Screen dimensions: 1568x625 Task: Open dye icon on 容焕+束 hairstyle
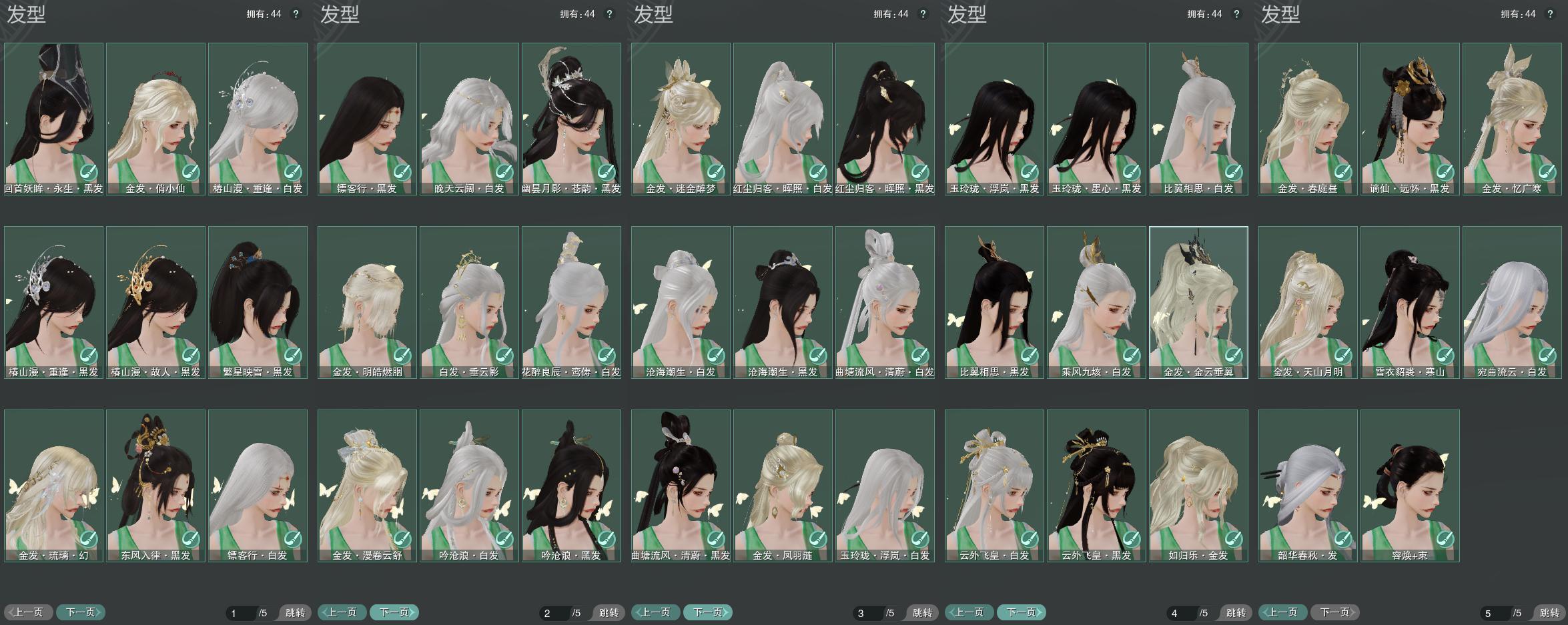1445,540
